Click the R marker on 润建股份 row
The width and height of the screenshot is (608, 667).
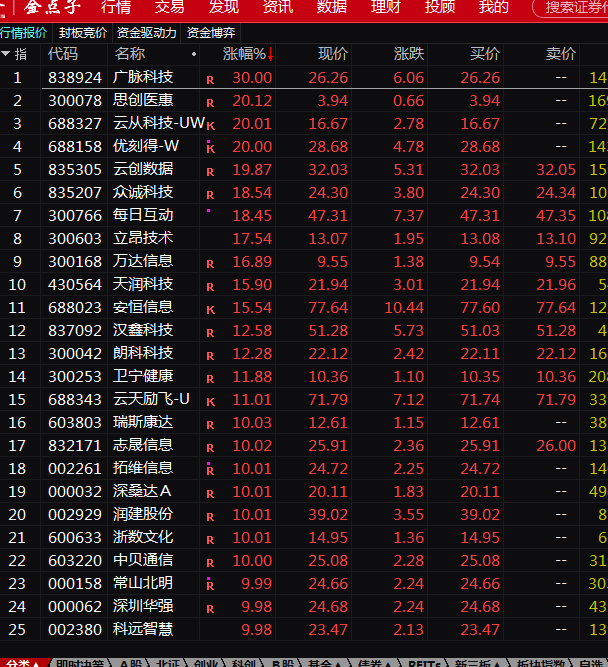click(210, 516)
